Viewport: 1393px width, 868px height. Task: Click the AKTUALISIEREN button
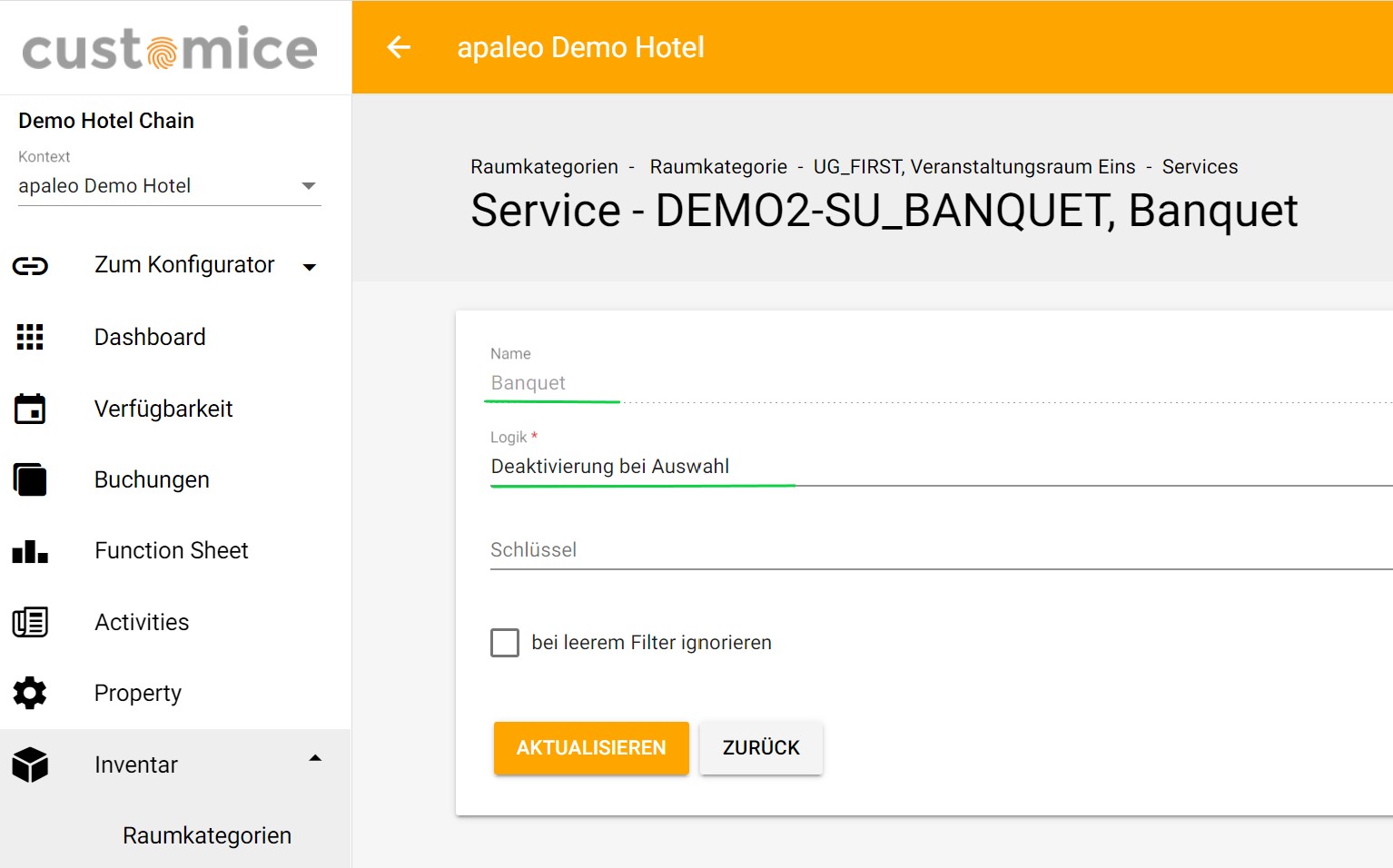click(591, 748)
